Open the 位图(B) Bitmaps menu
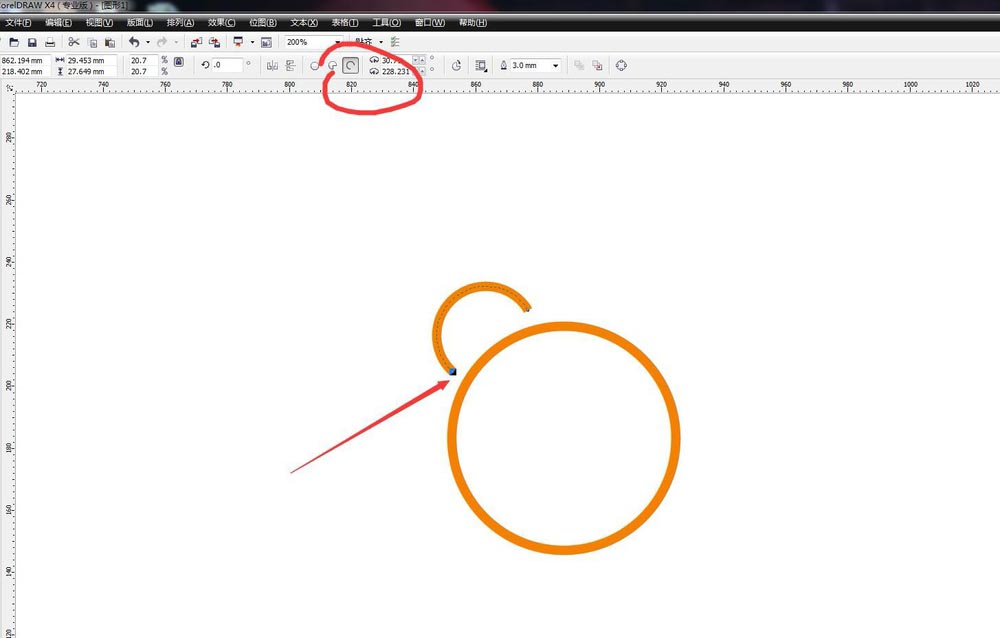The width and height of the screenshot is (1000, 638). (263, 22)
